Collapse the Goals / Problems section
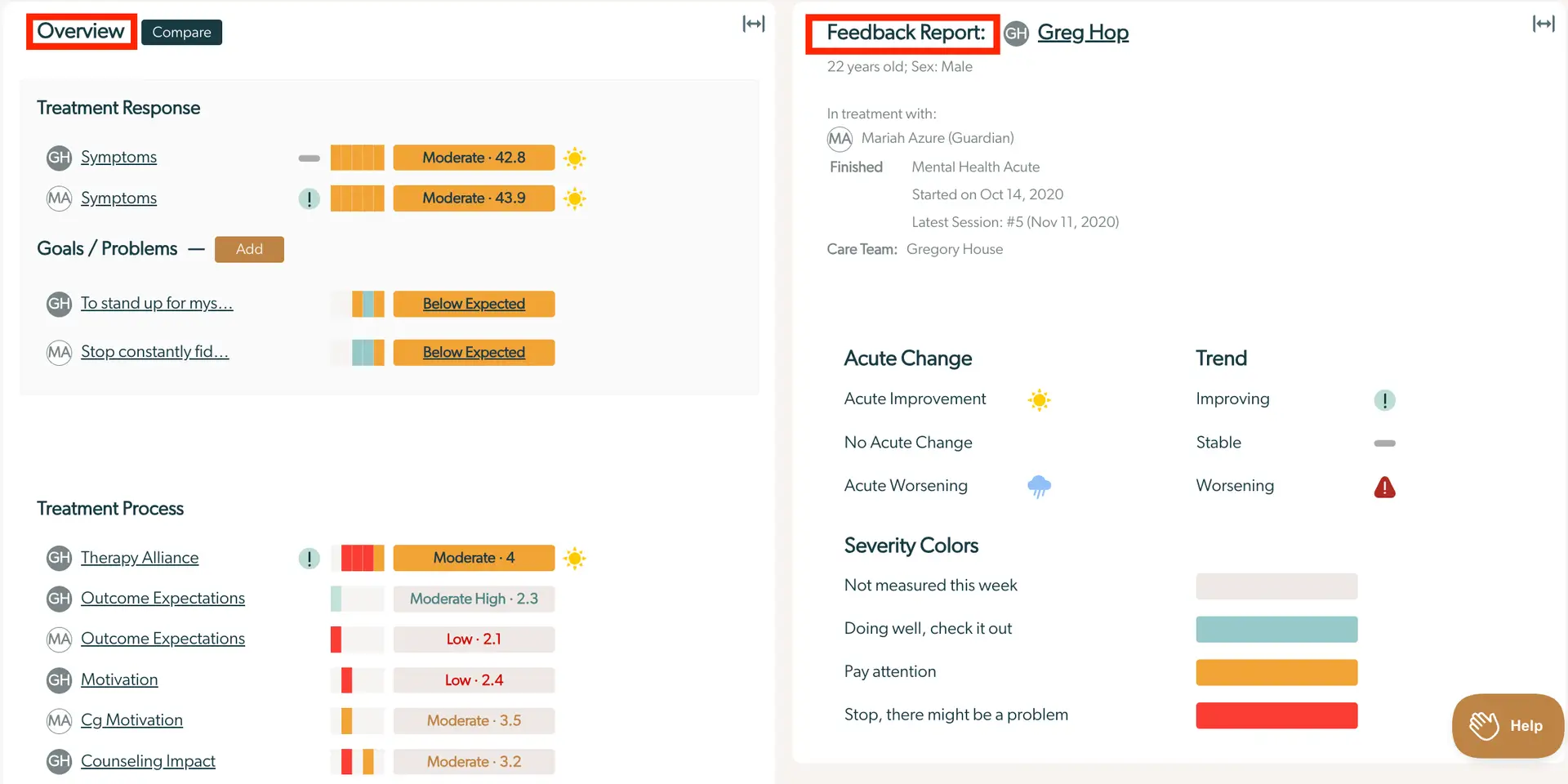Viewport: 1568px width, 784px height. tap(195, 249)
